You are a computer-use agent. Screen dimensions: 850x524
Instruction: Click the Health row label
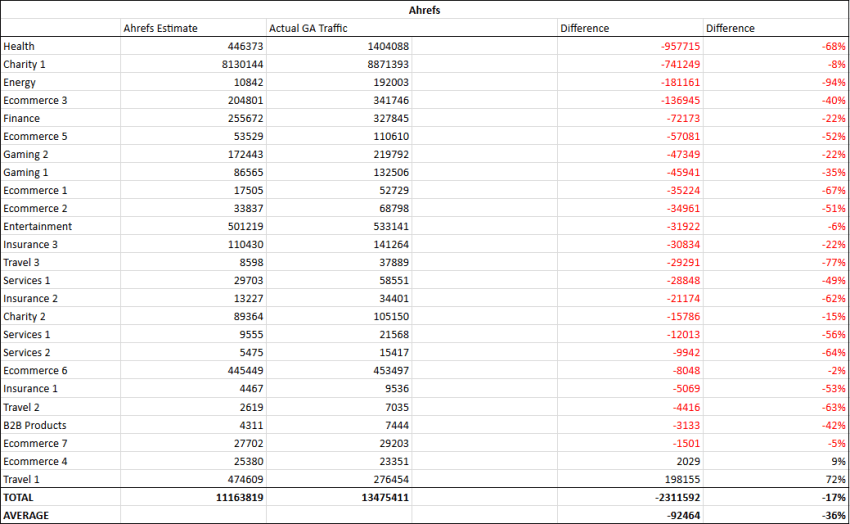pyautogui.click(x=19, y=46)
